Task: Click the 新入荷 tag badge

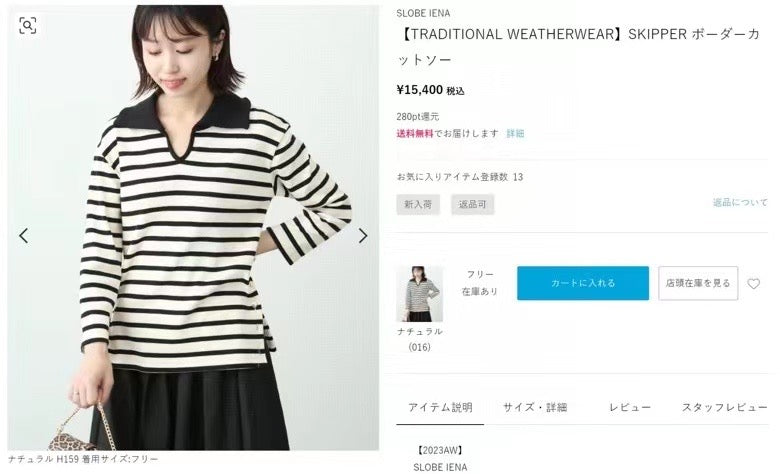Action: pyautogui.click(x=418, y=204)
